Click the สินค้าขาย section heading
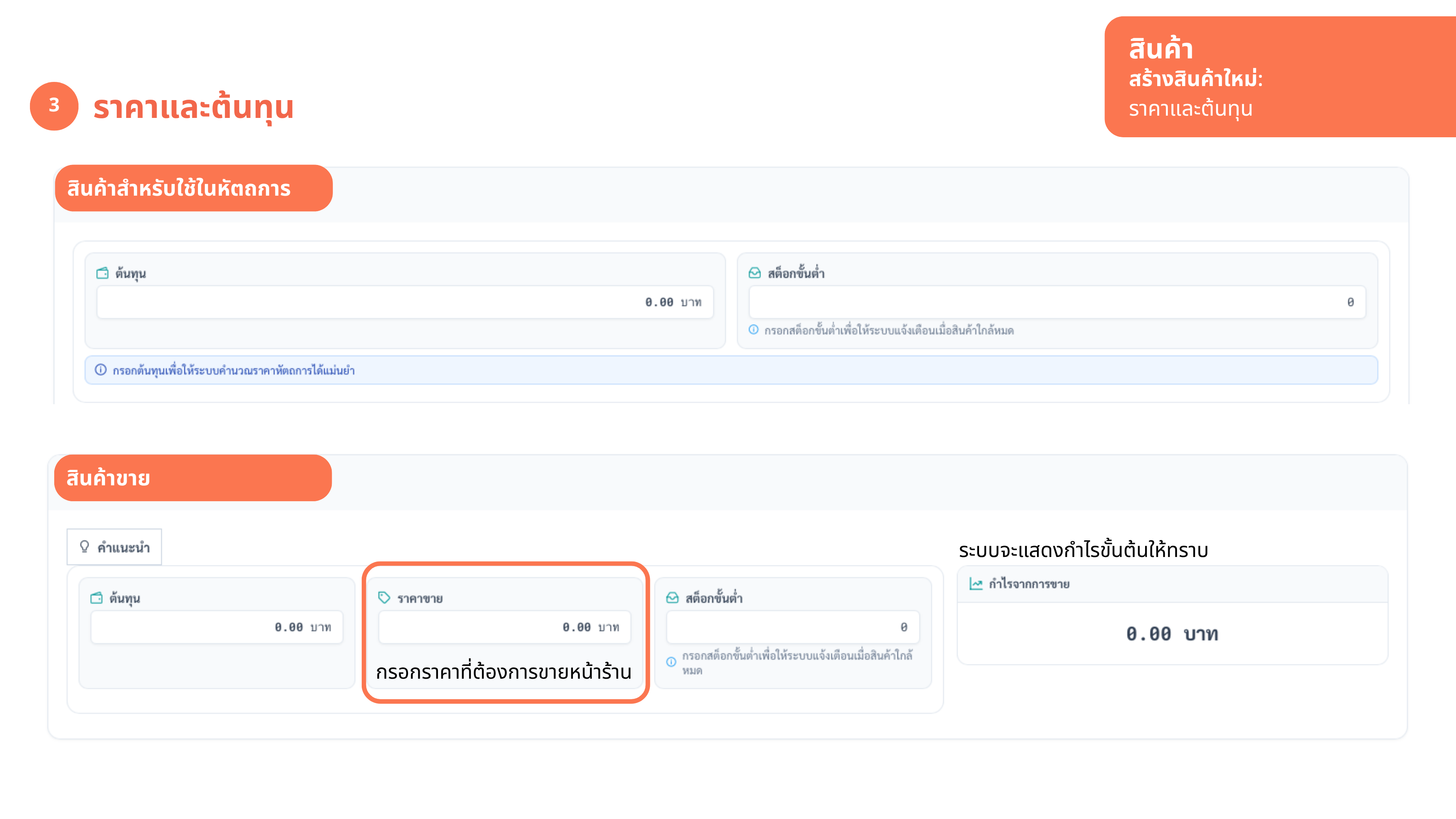1456x819 pixels. [108, 478]
